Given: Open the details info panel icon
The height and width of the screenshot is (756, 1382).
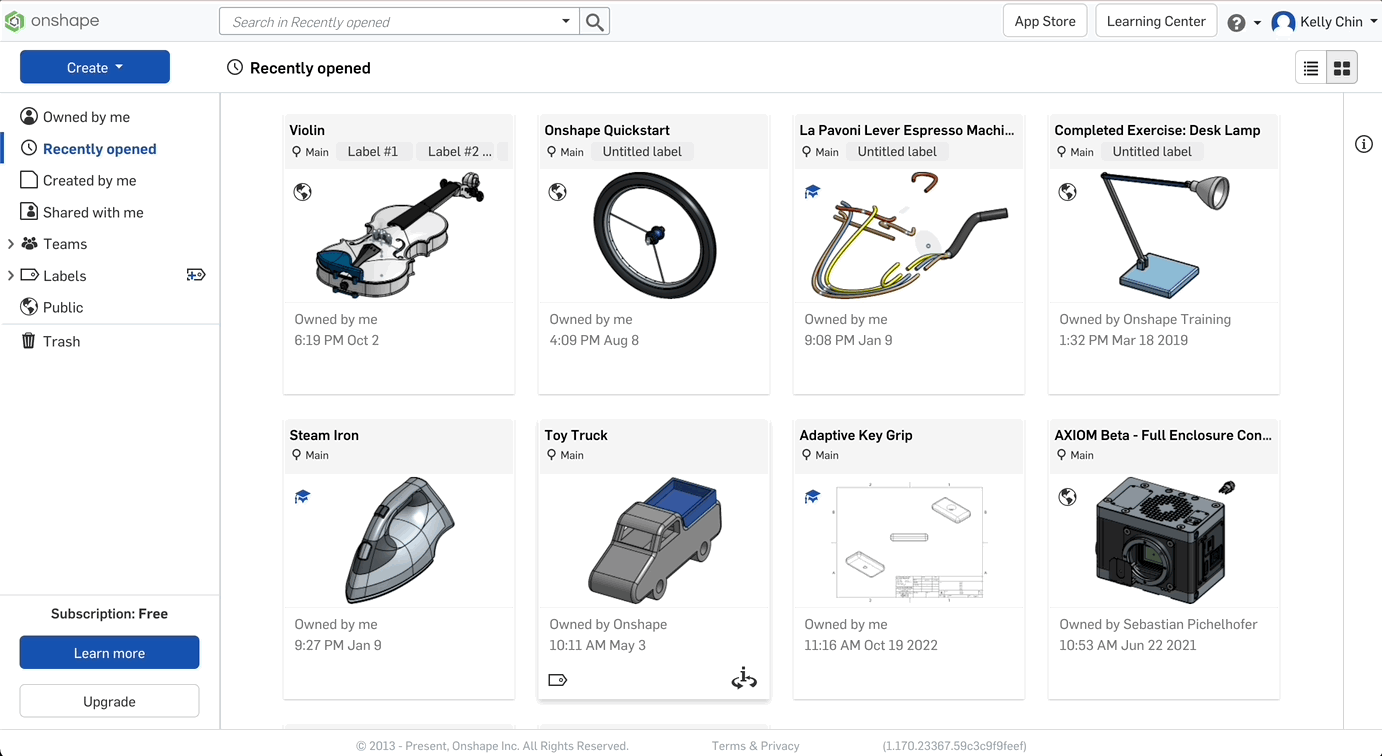Looking at the screenshot, I should point(1364,144).
